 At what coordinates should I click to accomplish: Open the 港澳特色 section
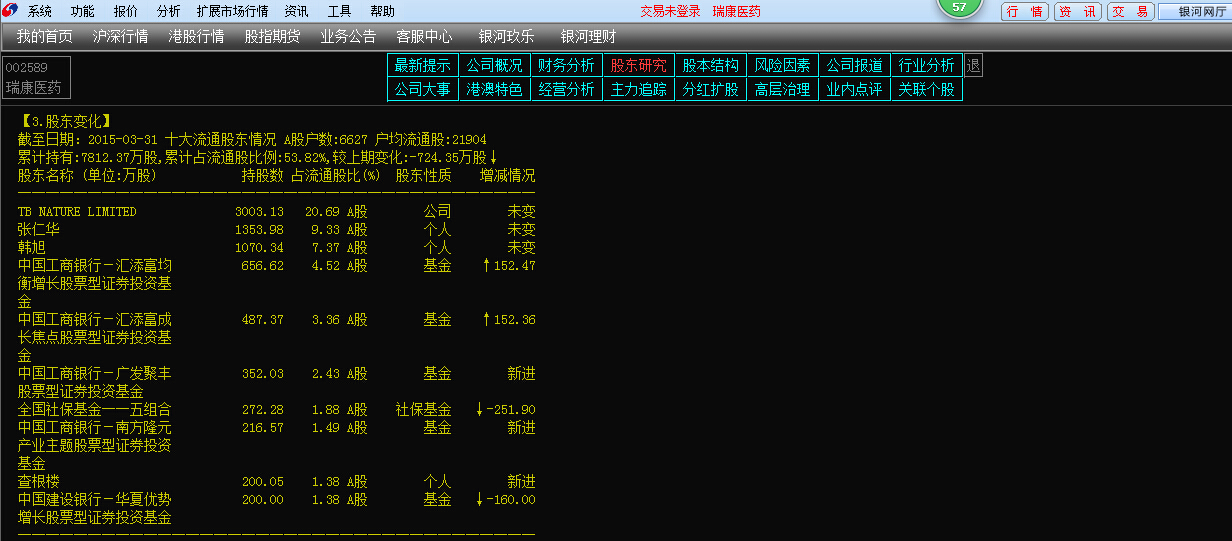[x=495, y=89]
